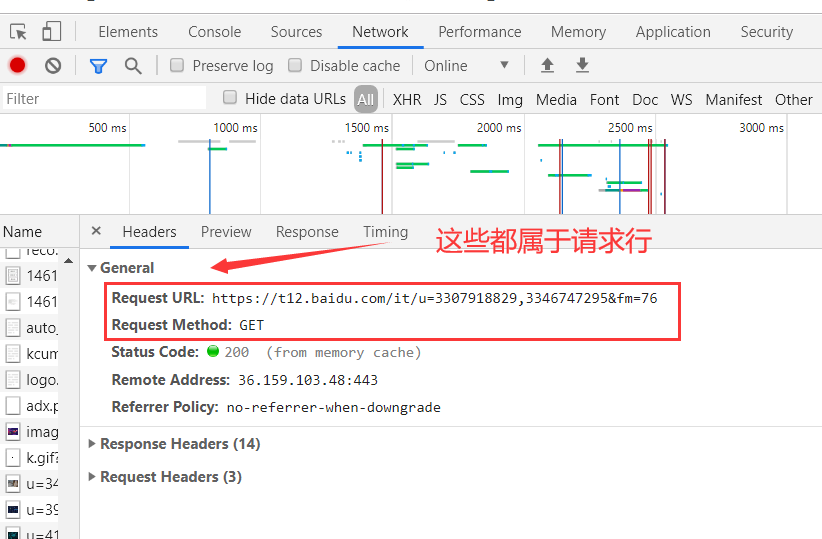
Task: Select the k.gif request icon
Action: point(13,458)
